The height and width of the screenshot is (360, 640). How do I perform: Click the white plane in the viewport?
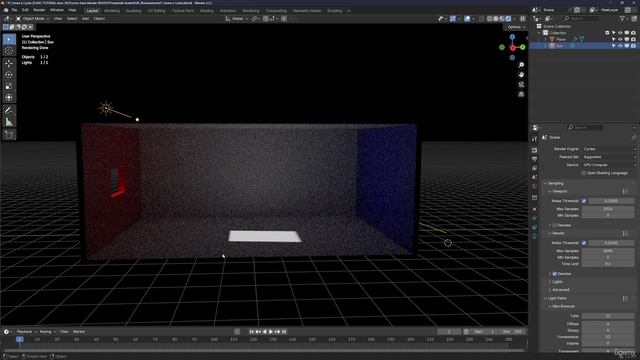point(265,236)
